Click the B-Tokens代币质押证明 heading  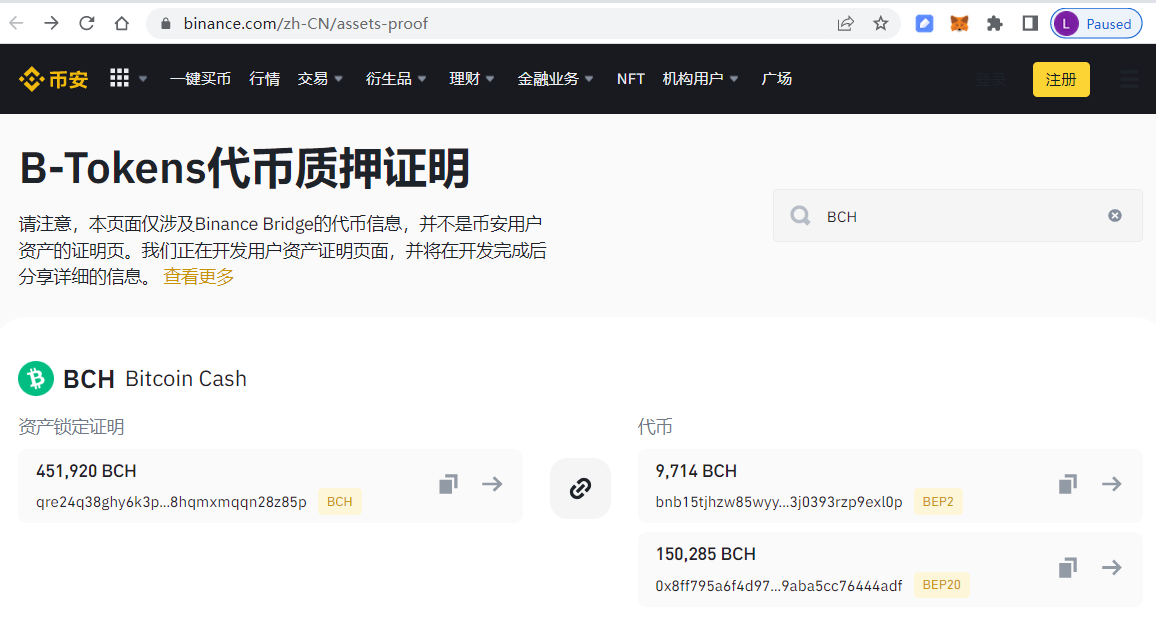(244, 168)
